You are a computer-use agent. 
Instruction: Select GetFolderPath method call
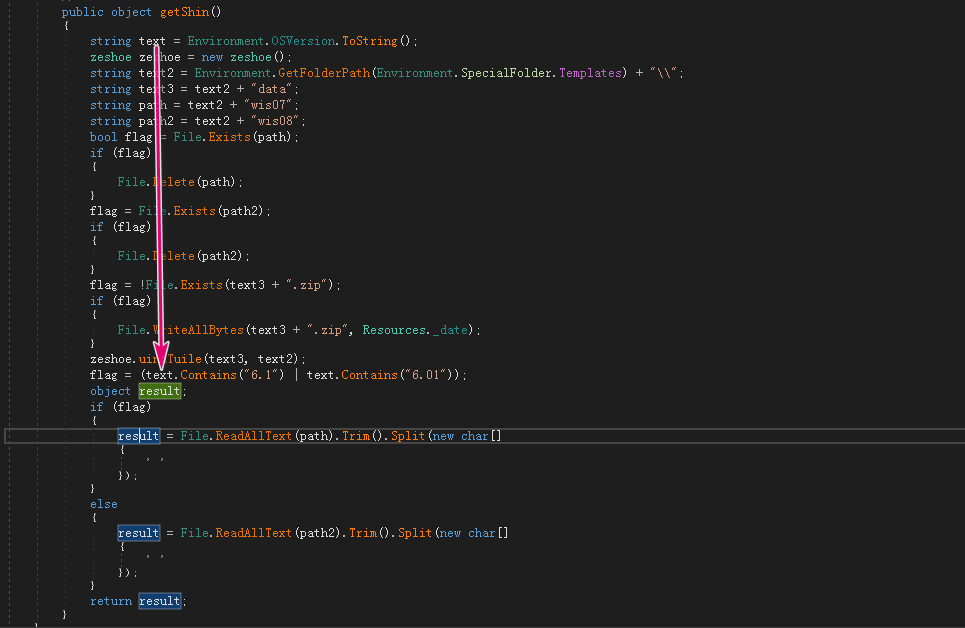(x=324, y=73)
